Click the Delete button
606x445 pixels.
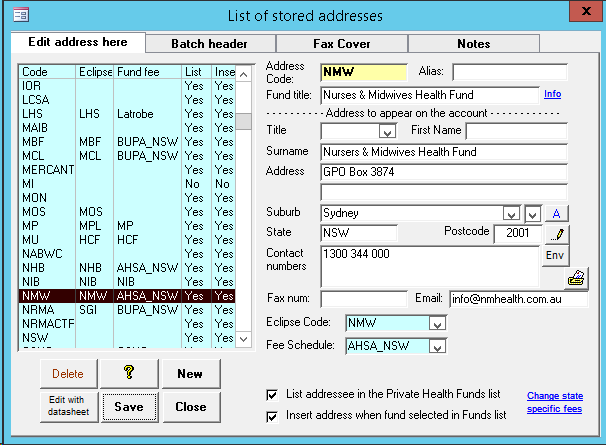click(x=68, y=373)
